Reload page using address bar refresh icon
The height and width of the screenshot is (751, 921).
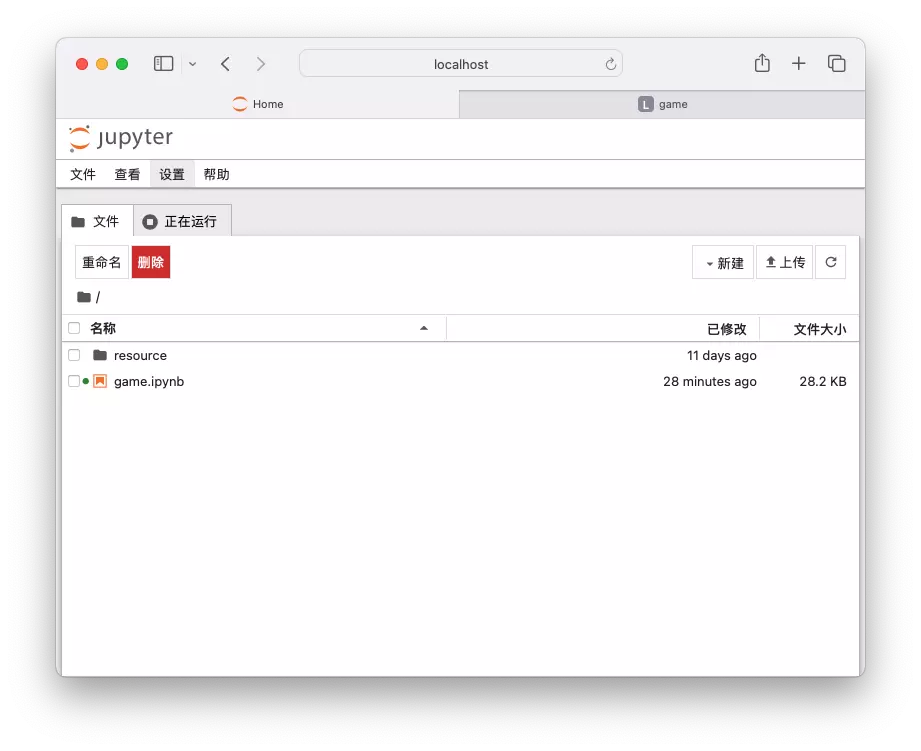tap(611, 64)
